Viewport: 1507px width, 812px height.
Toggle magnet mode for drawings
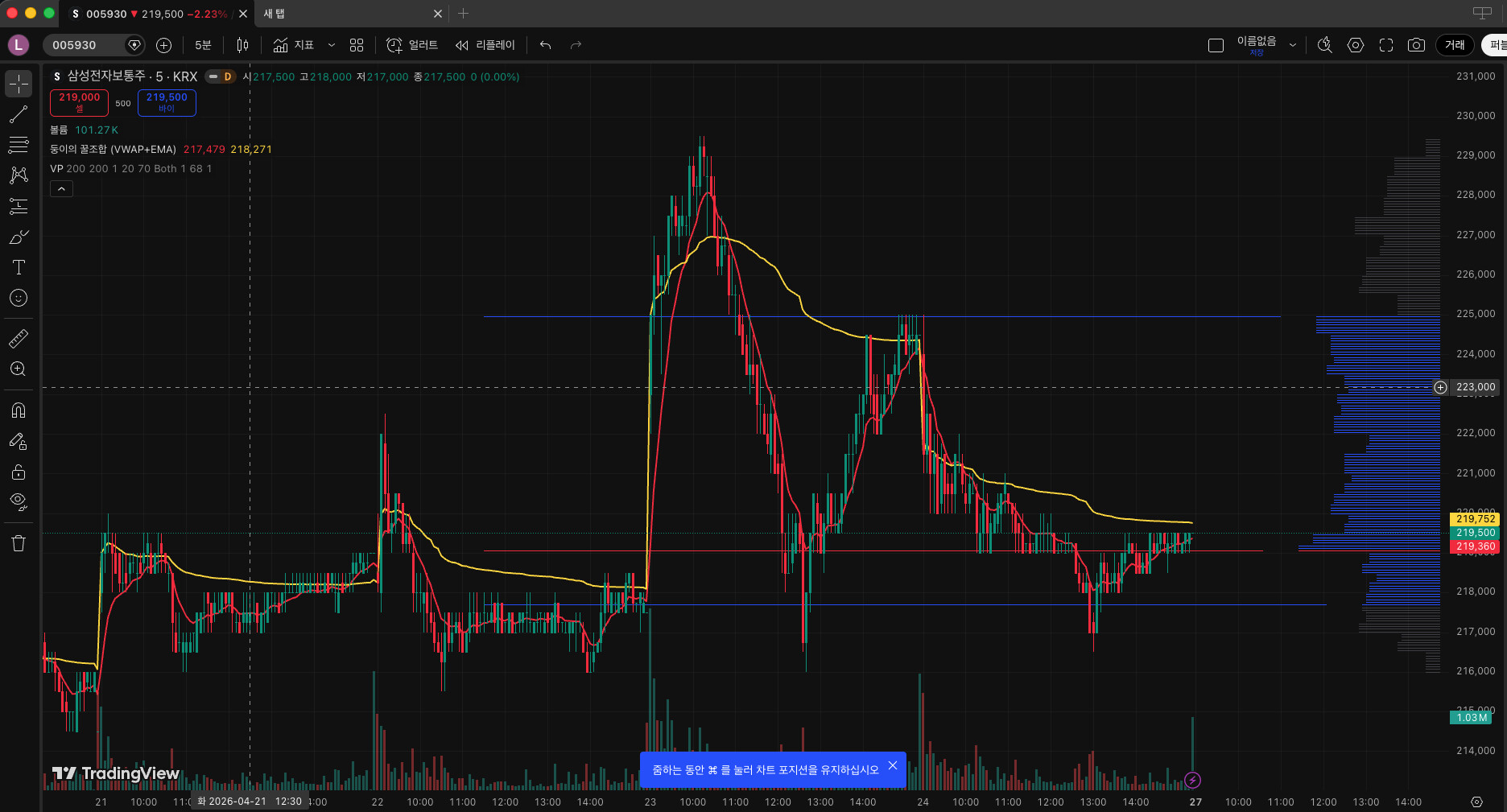[19, 410]
